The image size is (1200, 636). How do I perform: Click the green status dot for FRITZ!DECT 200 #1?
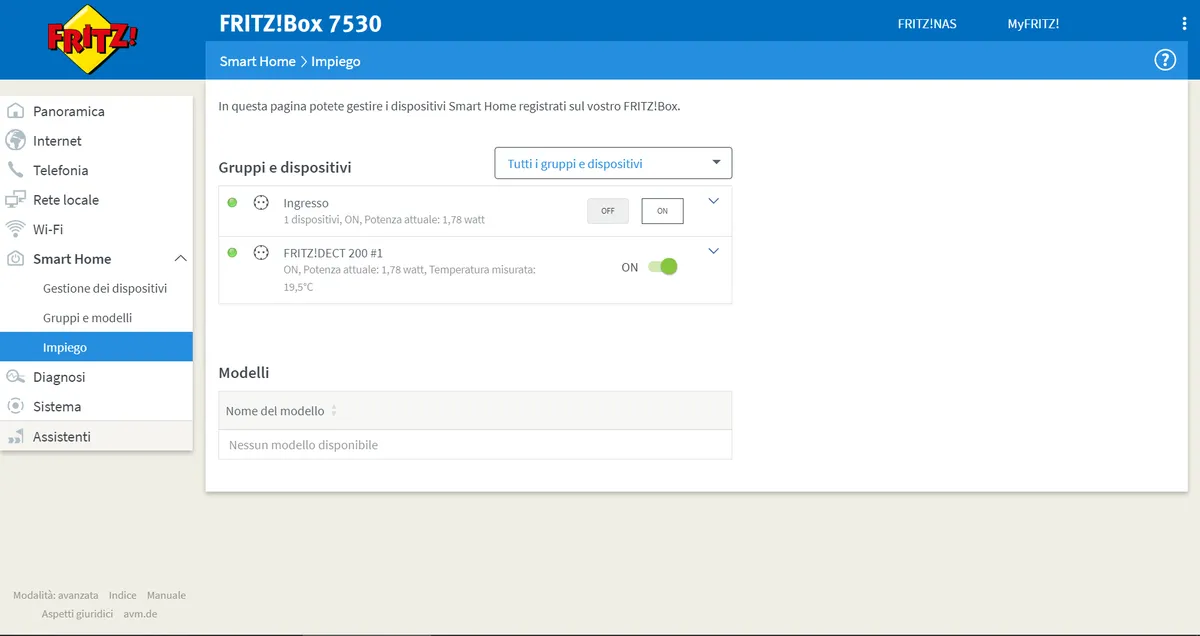[x=232, y=253]
